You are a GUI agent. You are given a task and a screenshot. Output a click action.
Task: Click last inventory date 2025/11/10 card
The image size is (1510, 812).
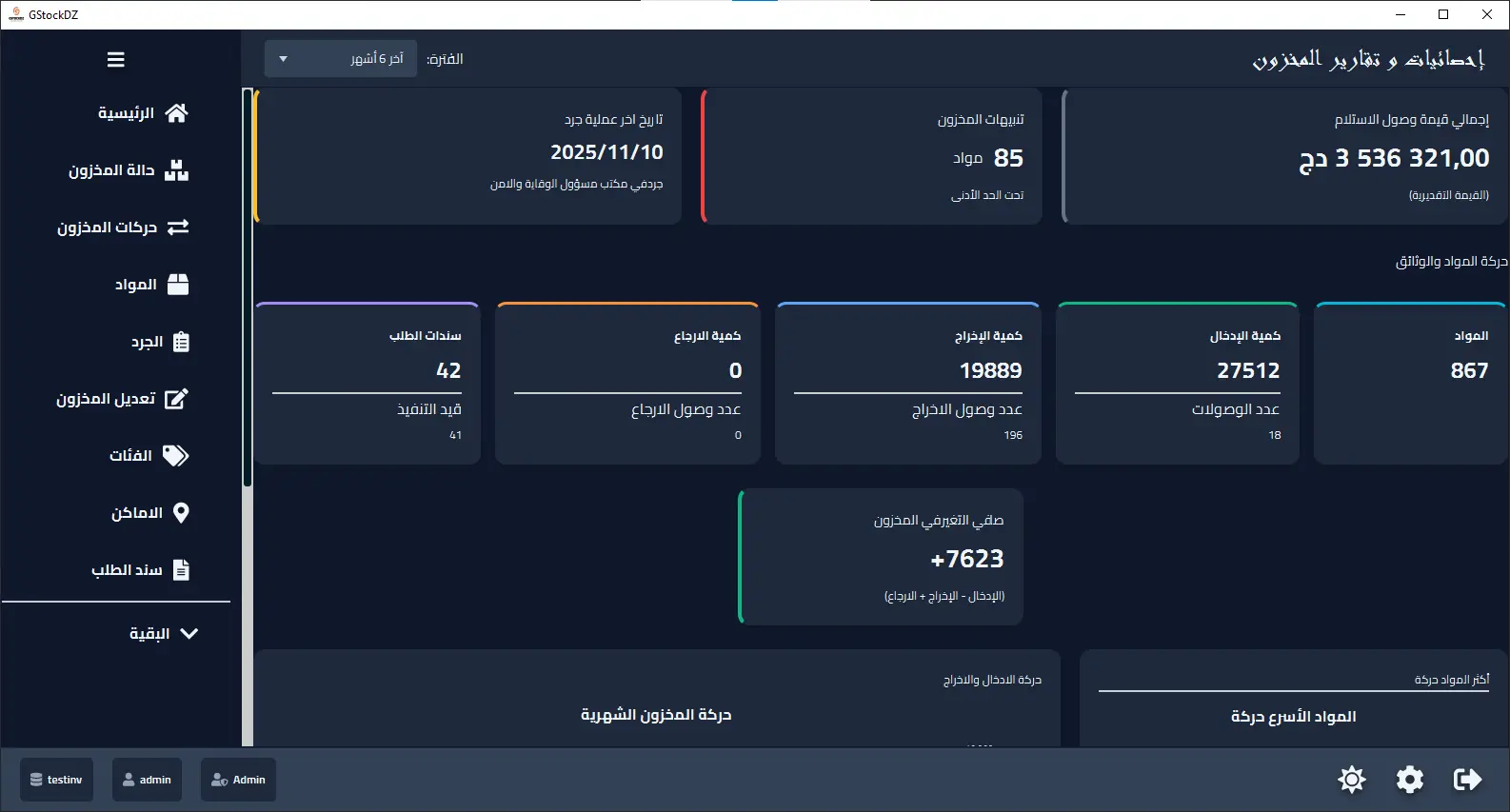(x=467, y=157)
